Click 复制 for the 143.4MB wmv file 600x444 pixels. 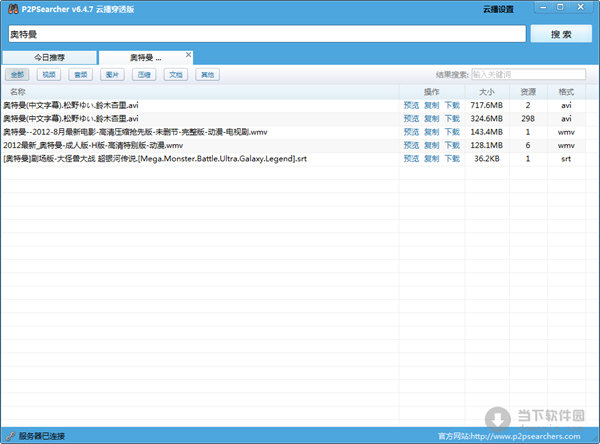[x=432, y=131]
